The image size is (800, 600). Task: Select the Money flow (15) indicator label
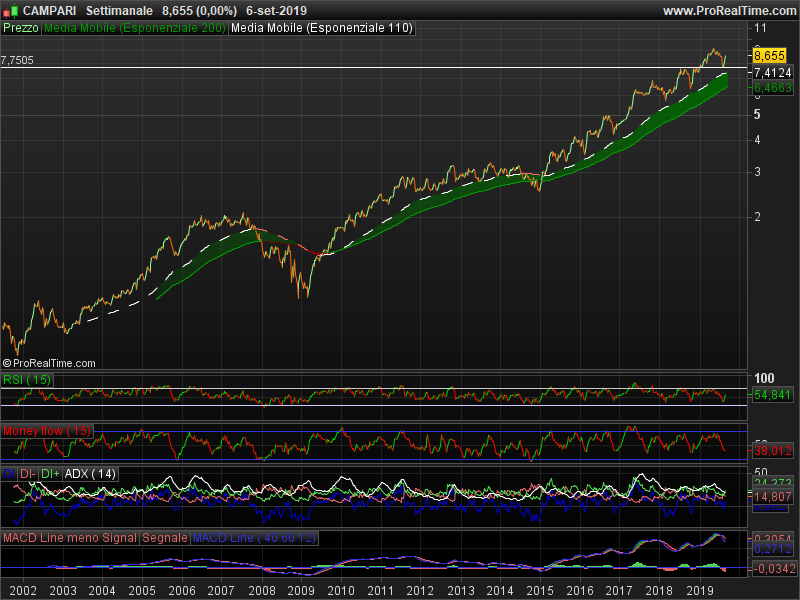coord(47,430)
